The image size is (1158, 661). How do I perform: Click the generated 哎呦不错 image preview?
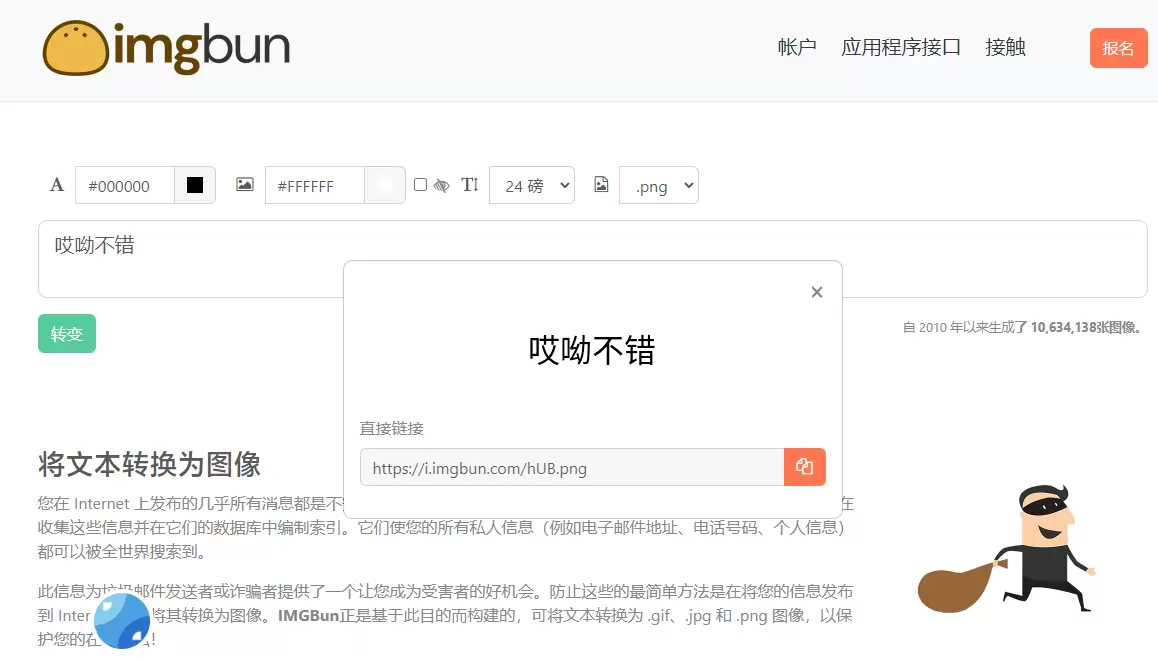(x=592, y=350)
